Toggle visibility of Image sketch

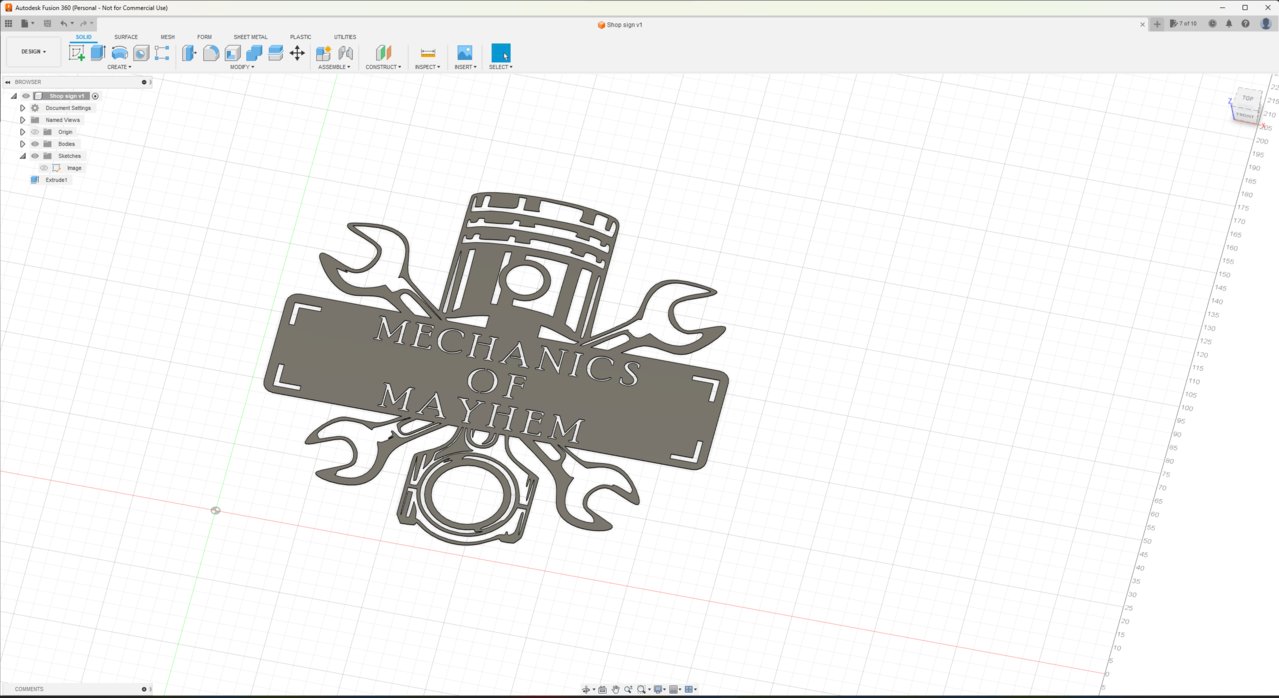pos(44,168)
